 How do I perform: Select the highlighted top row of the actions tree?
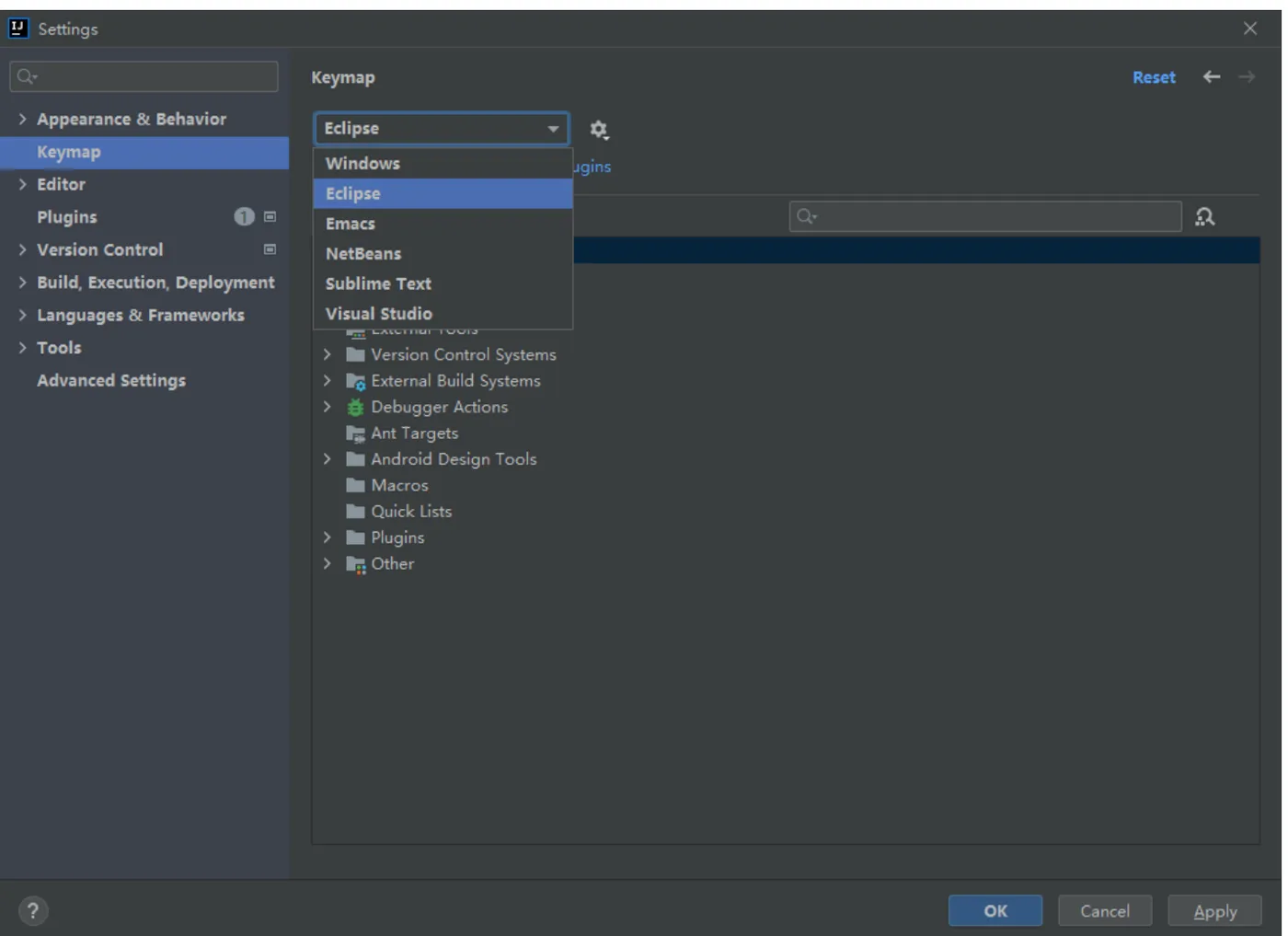916,250
